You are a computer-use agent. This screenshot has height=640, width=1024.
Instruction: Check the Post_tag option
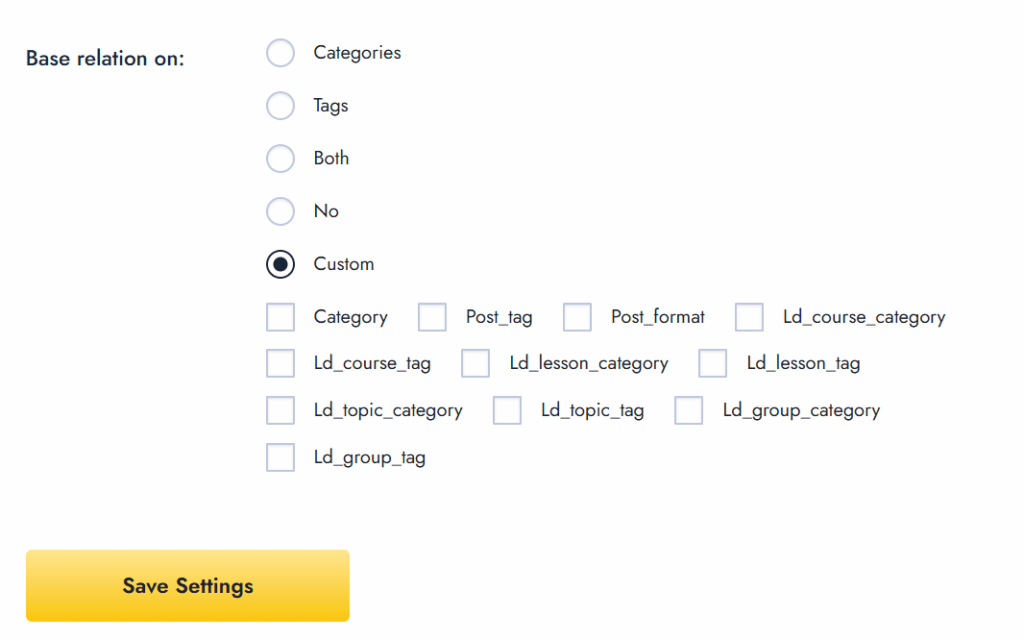432,316
